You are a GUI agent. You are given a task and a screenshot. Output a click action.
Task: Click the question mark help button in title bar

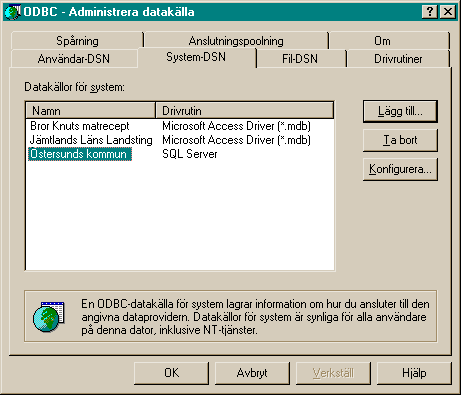pos(430,12)
